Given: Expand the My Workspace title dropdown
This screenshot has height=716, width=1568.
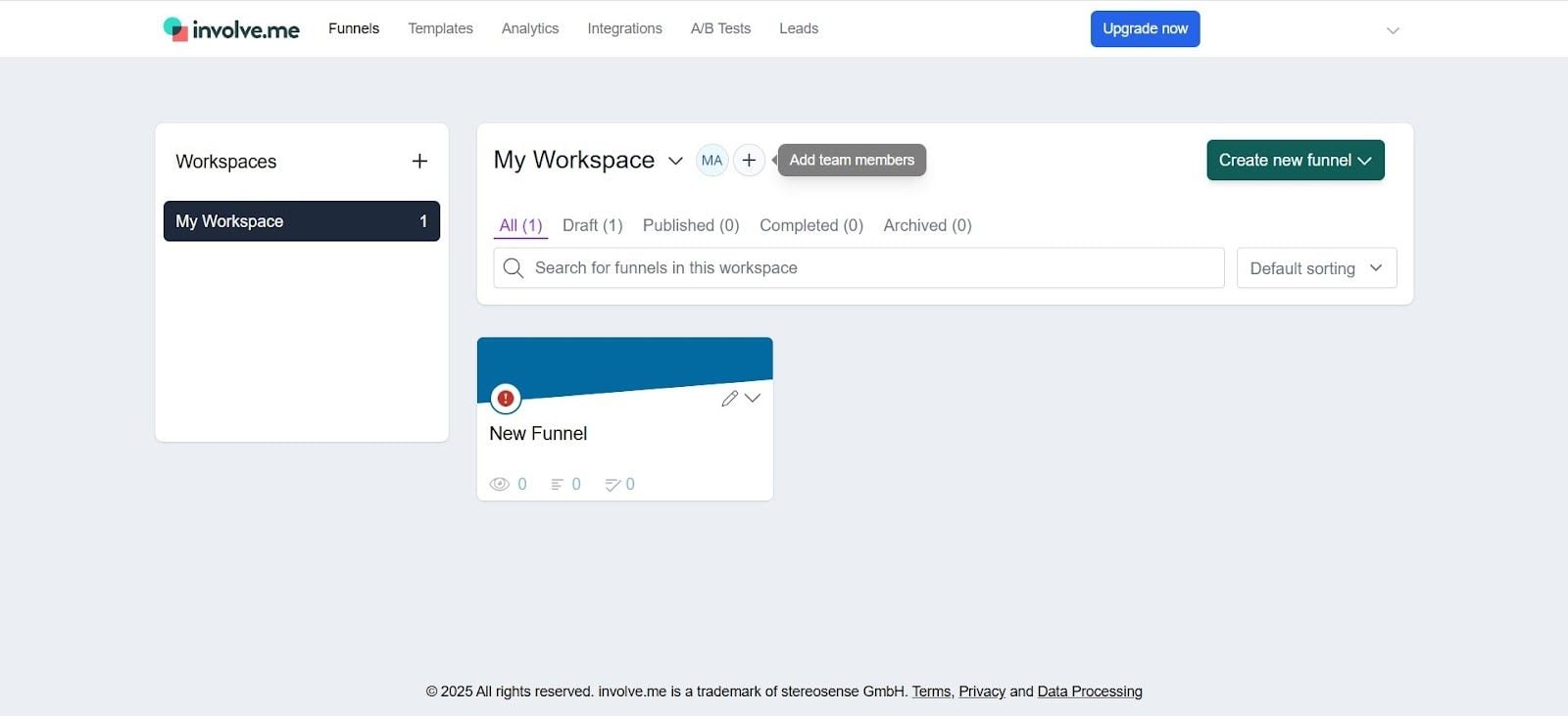Looking at the screenshot, I should (x=675, y=161).
